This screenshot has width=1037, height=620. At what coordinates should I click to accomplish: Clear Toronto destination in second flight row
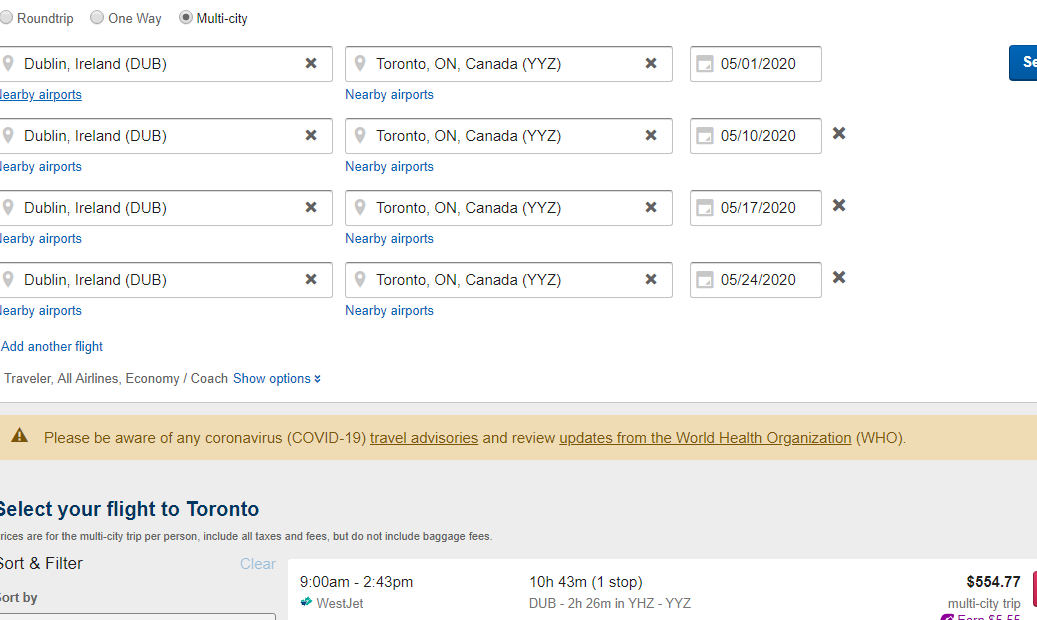[651, 136]
